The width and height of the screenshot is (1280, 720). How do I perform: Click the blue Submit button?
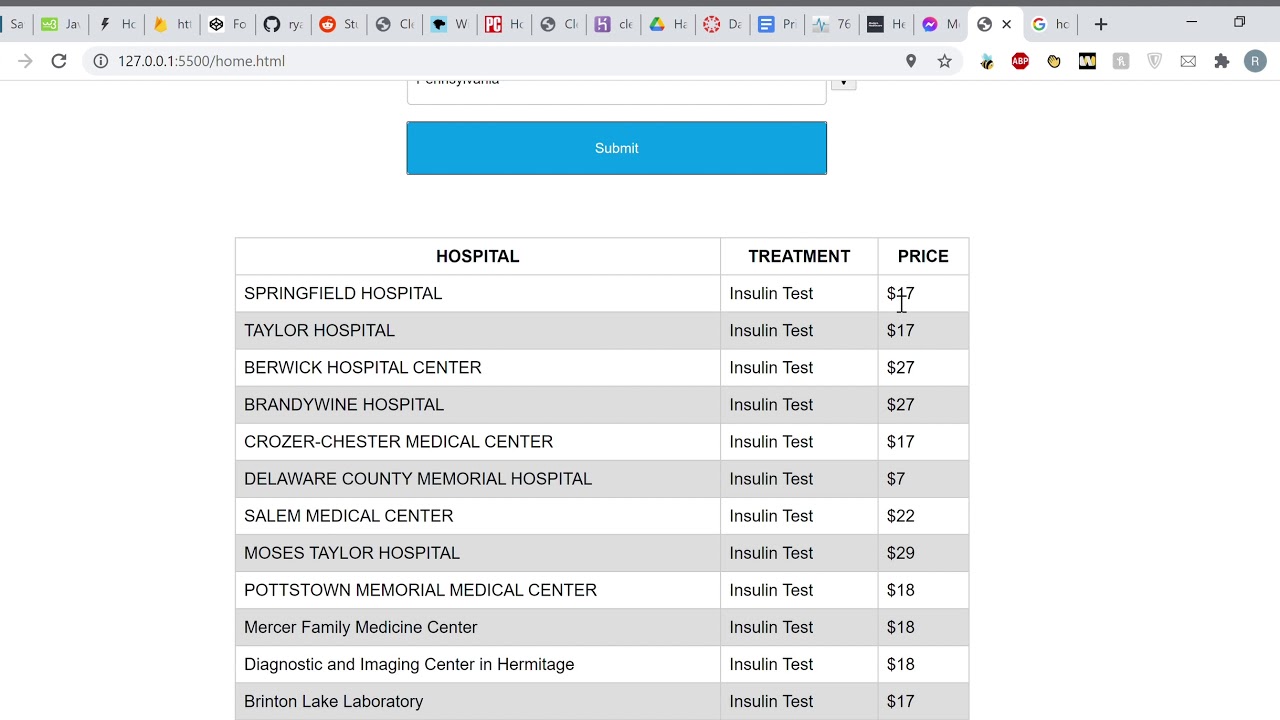(x=616, y=148)
